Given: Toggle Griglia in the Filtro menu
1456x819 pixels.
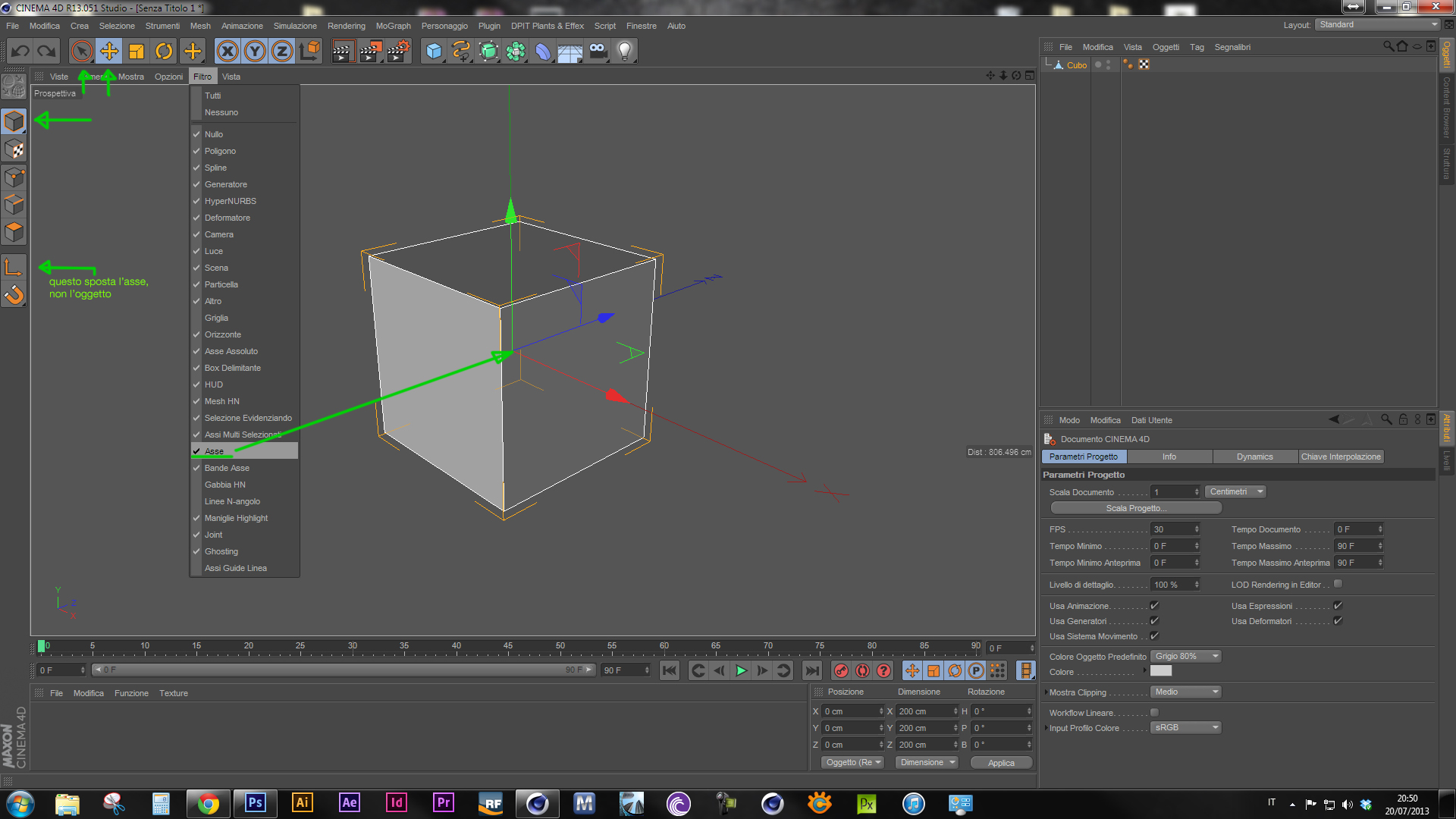Looking at the screenshot, I should [x=216, y=318].
